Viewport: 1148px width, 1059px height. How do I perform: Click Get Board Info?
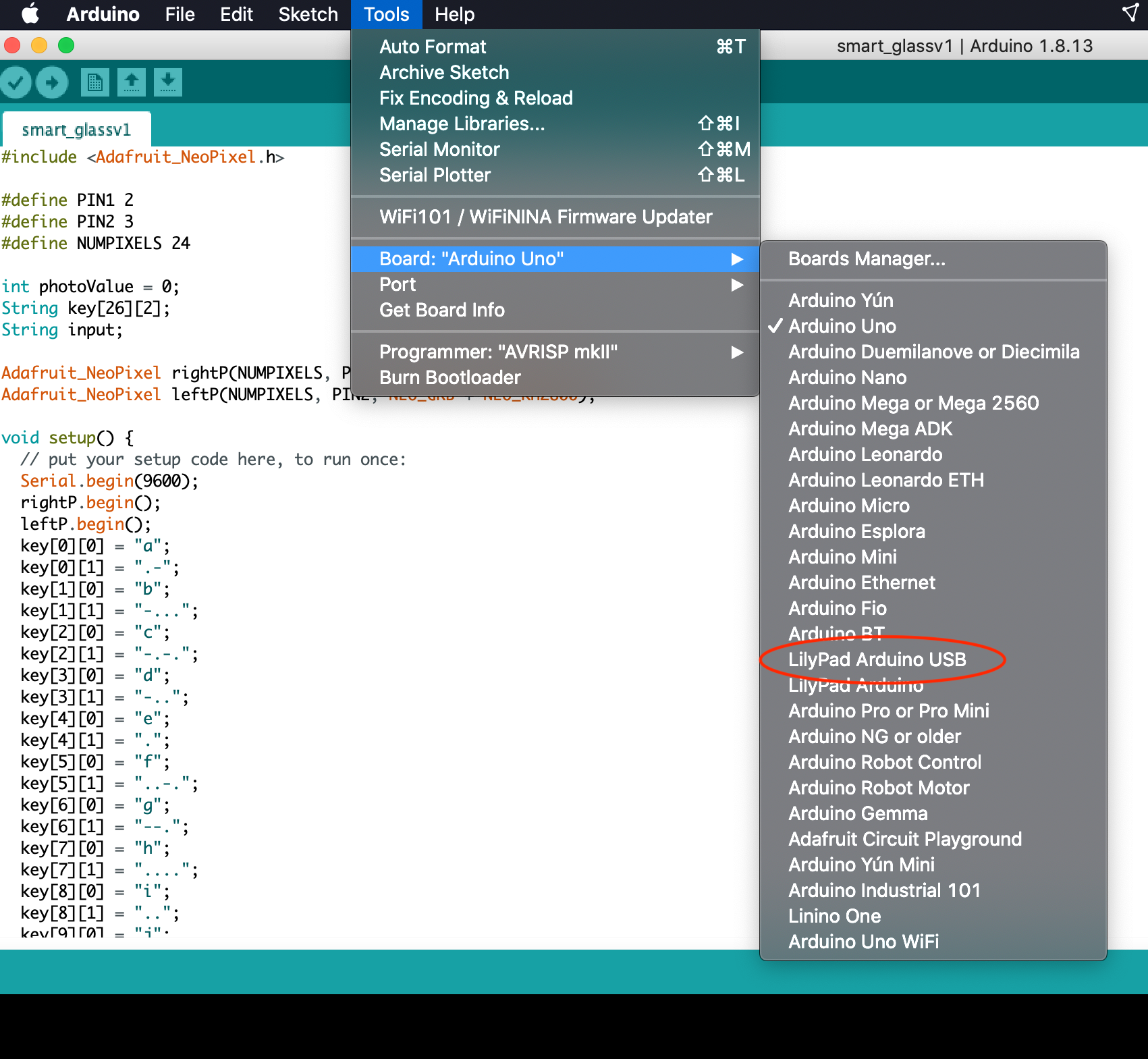click(555, 310)
